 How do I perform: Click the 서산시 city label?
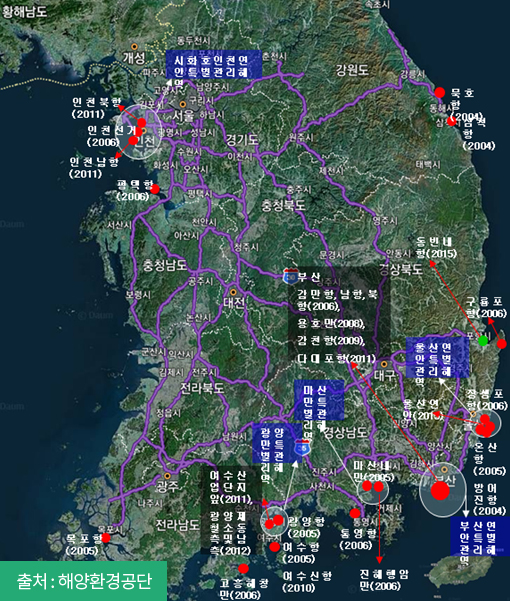119,225
